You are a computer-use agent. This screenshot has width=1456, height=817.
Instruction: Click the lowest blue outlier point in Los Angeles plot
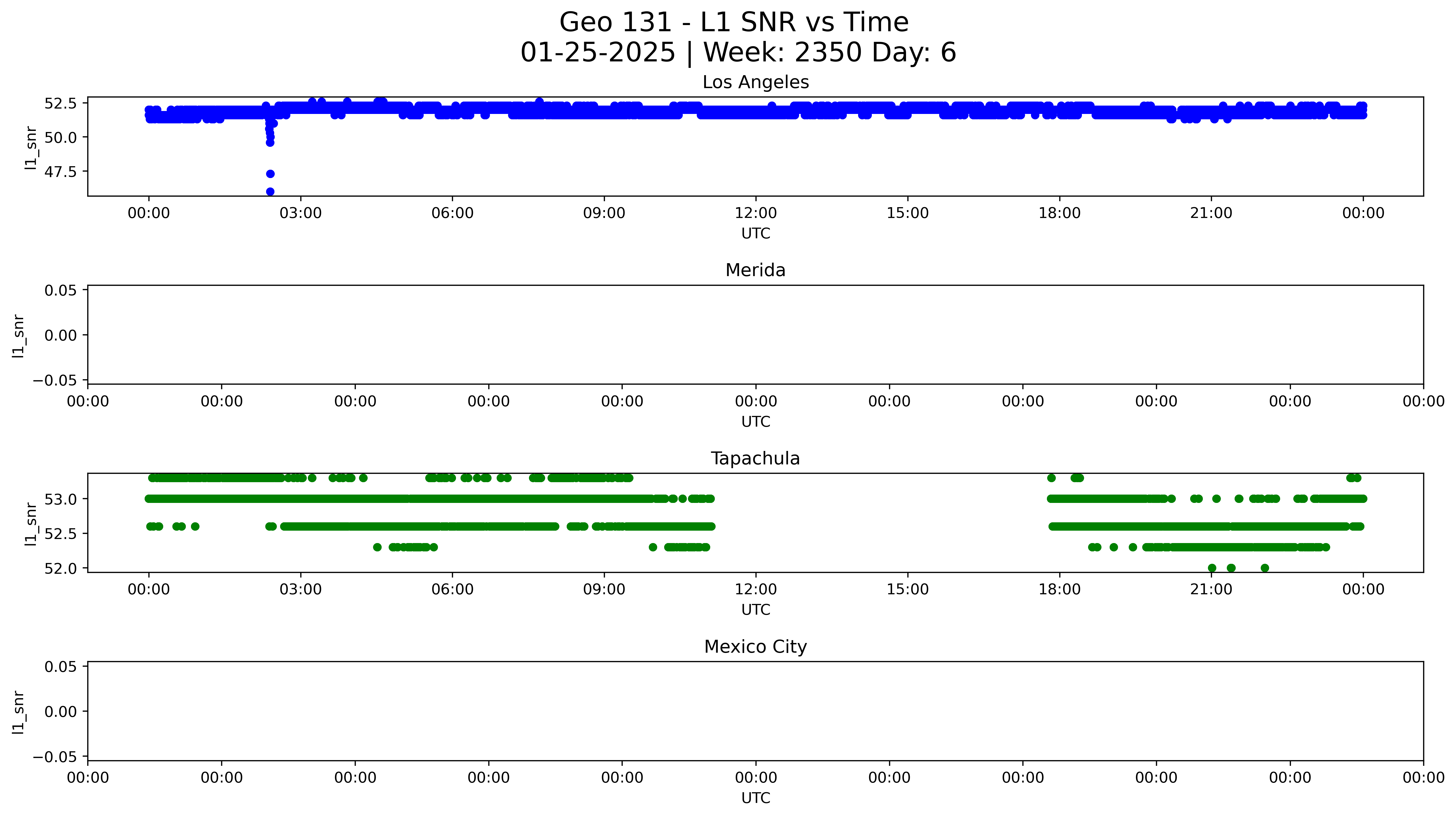tap(270, 192)
